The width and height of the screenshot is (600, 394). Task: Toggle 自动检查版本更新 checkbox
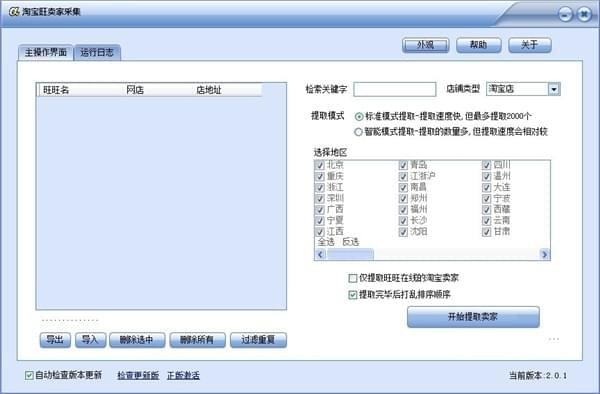pos(29,375)
